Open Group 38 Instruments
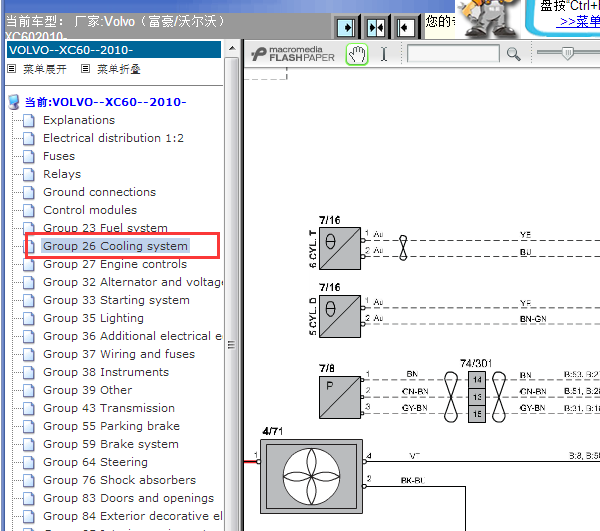 click(x=106, y=372)
